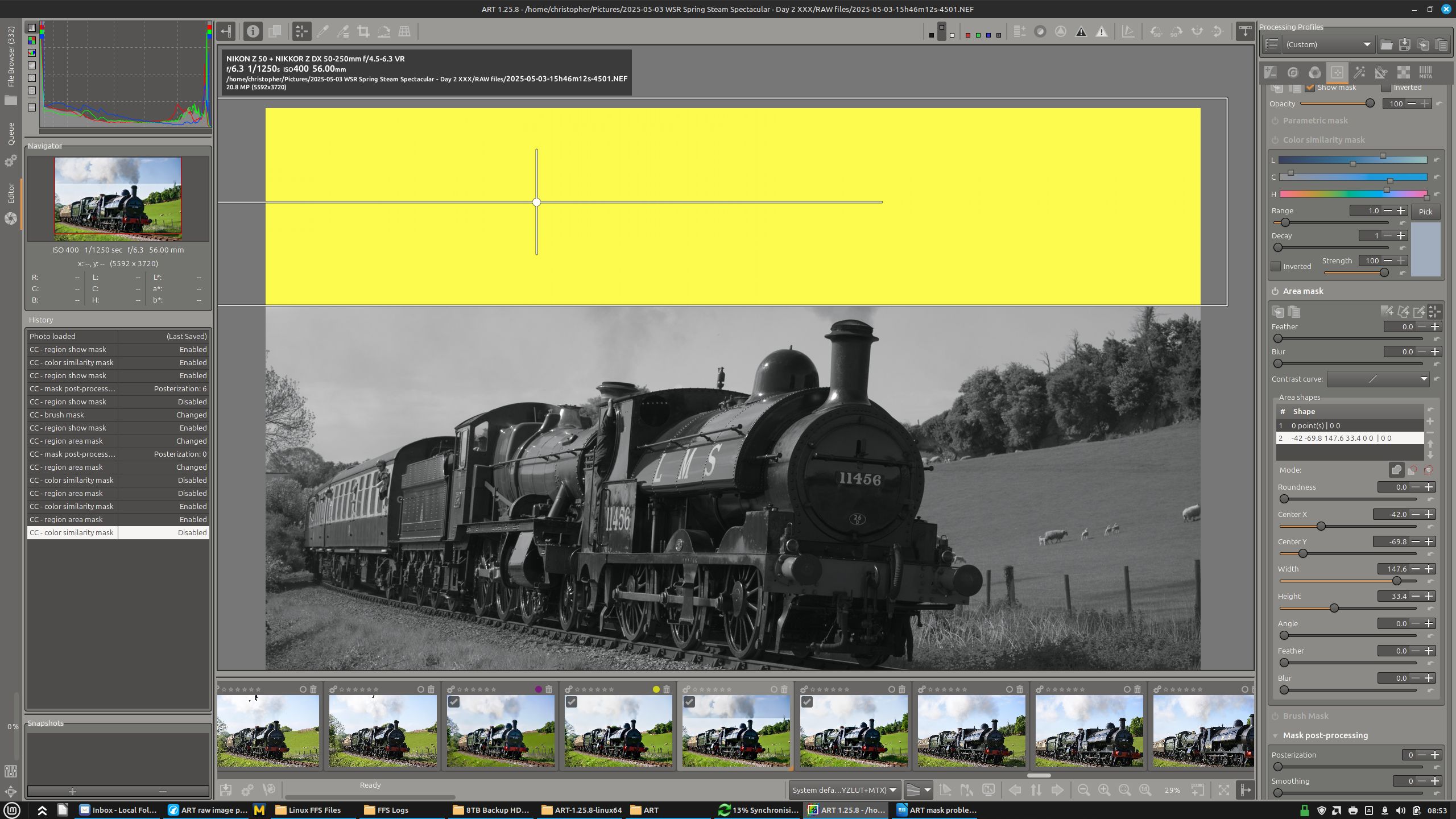
Task: Hide the left panel with arrow icon
Action: 226,31
